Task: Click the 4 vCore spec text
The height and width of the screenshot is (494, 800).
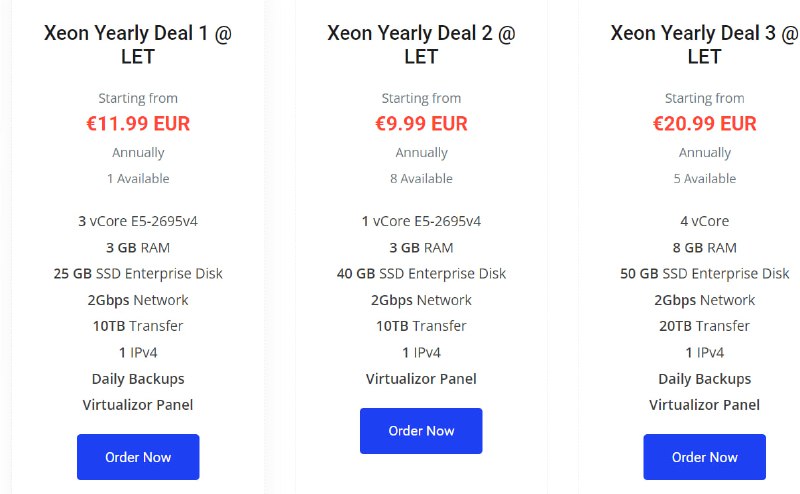Action: (704, 221)
